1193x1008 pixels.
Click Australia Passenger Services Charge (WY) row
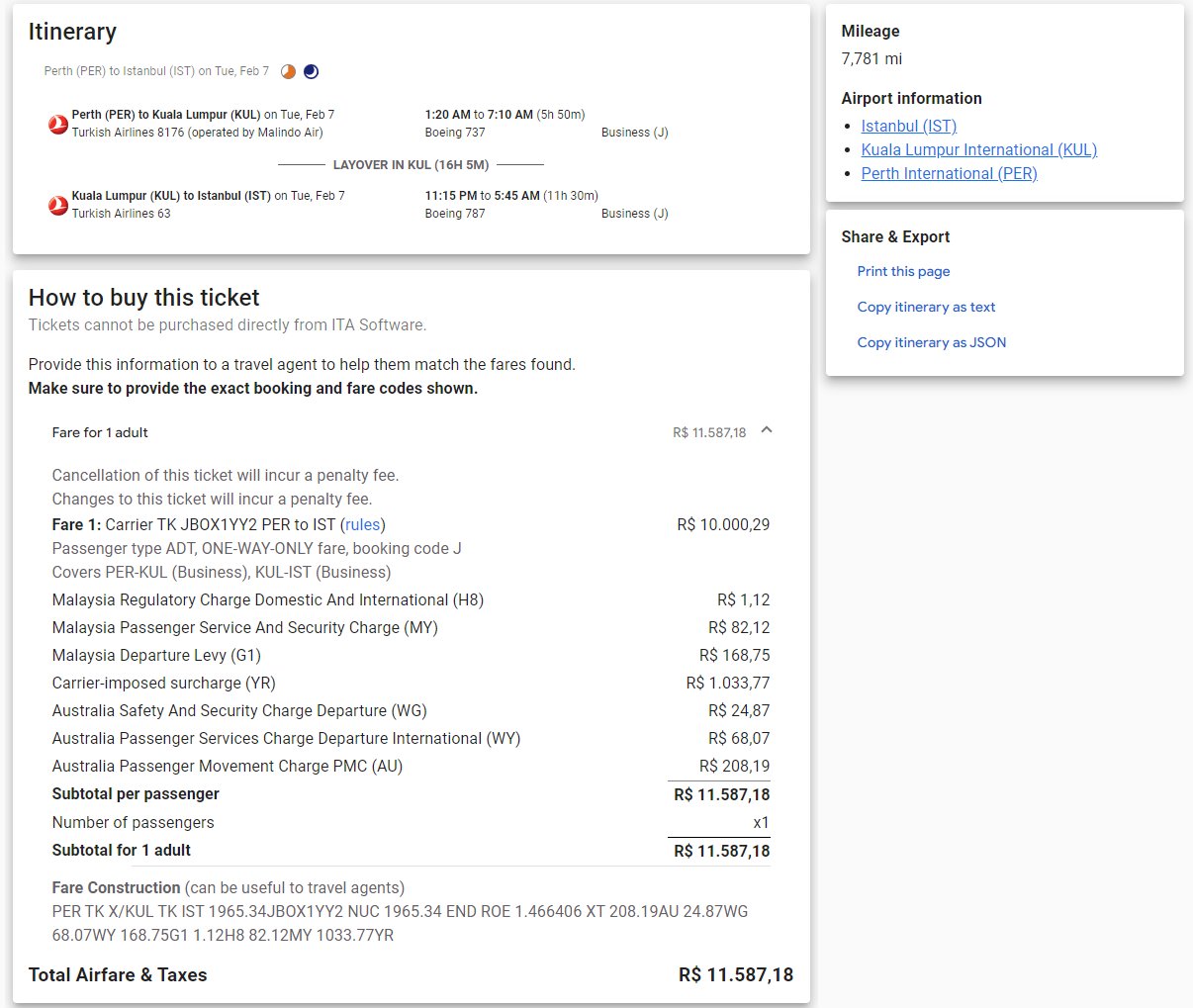pos(411,738)
